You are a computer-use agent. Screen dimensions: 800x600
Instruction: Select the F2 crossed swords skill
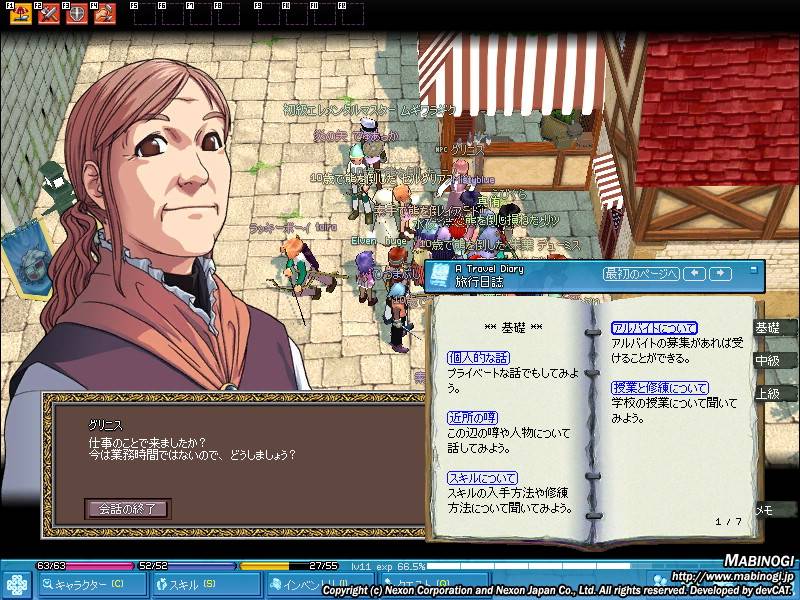pyautogui.click(x=48, y=14)
